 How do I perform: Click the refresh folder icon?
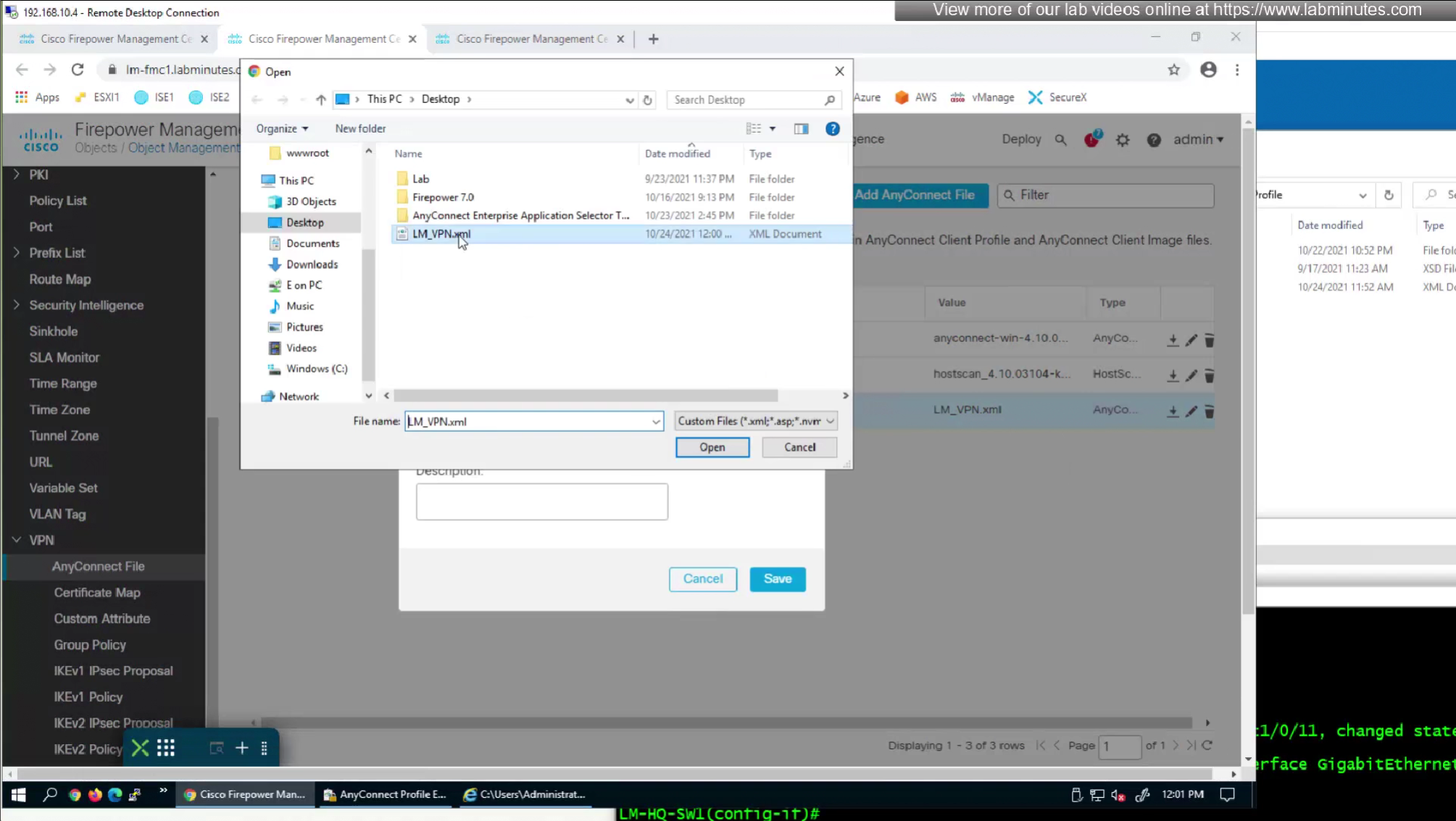[x=647, y=100]
